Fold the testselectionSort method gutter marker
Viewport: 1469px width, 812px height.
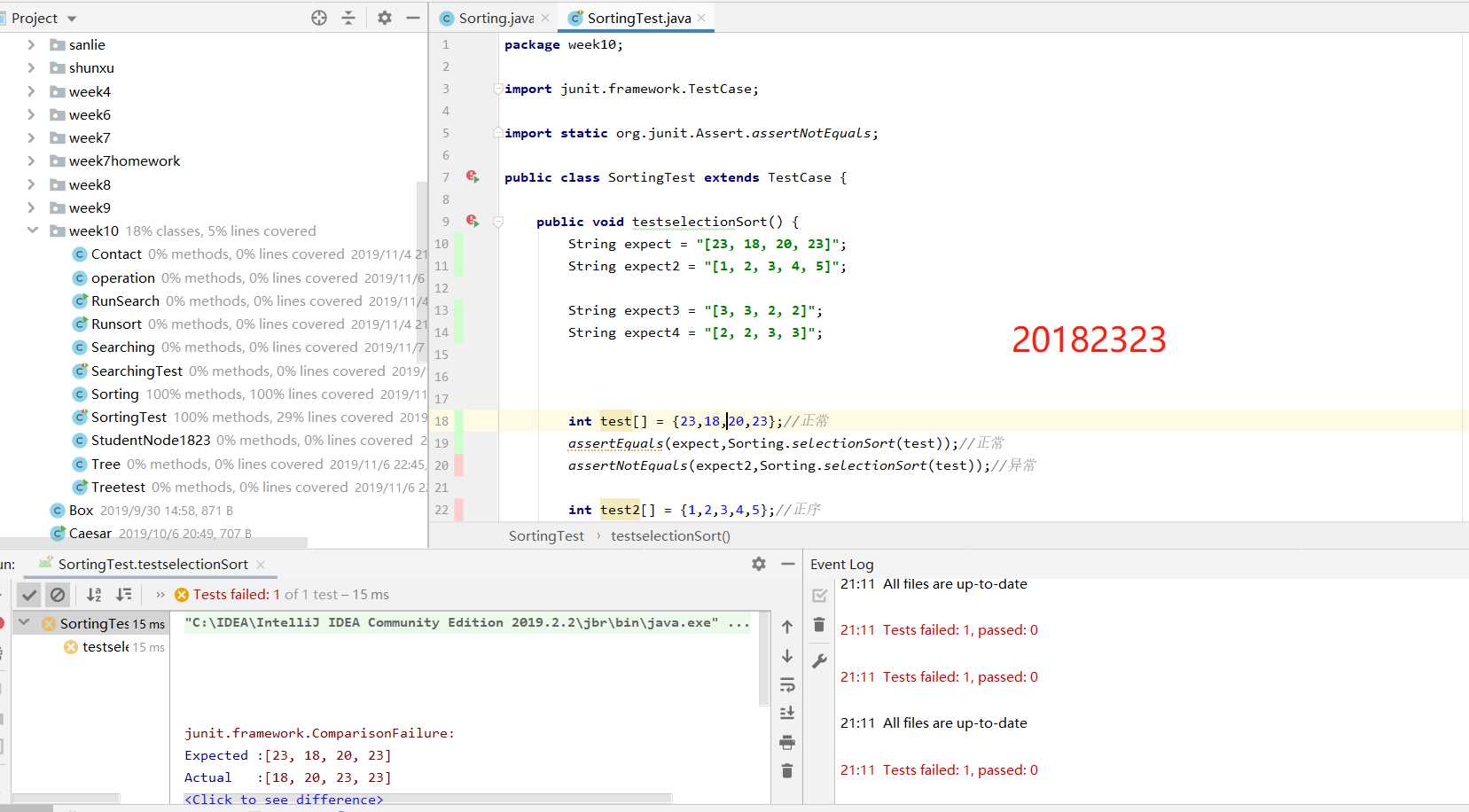click(498, 222)
